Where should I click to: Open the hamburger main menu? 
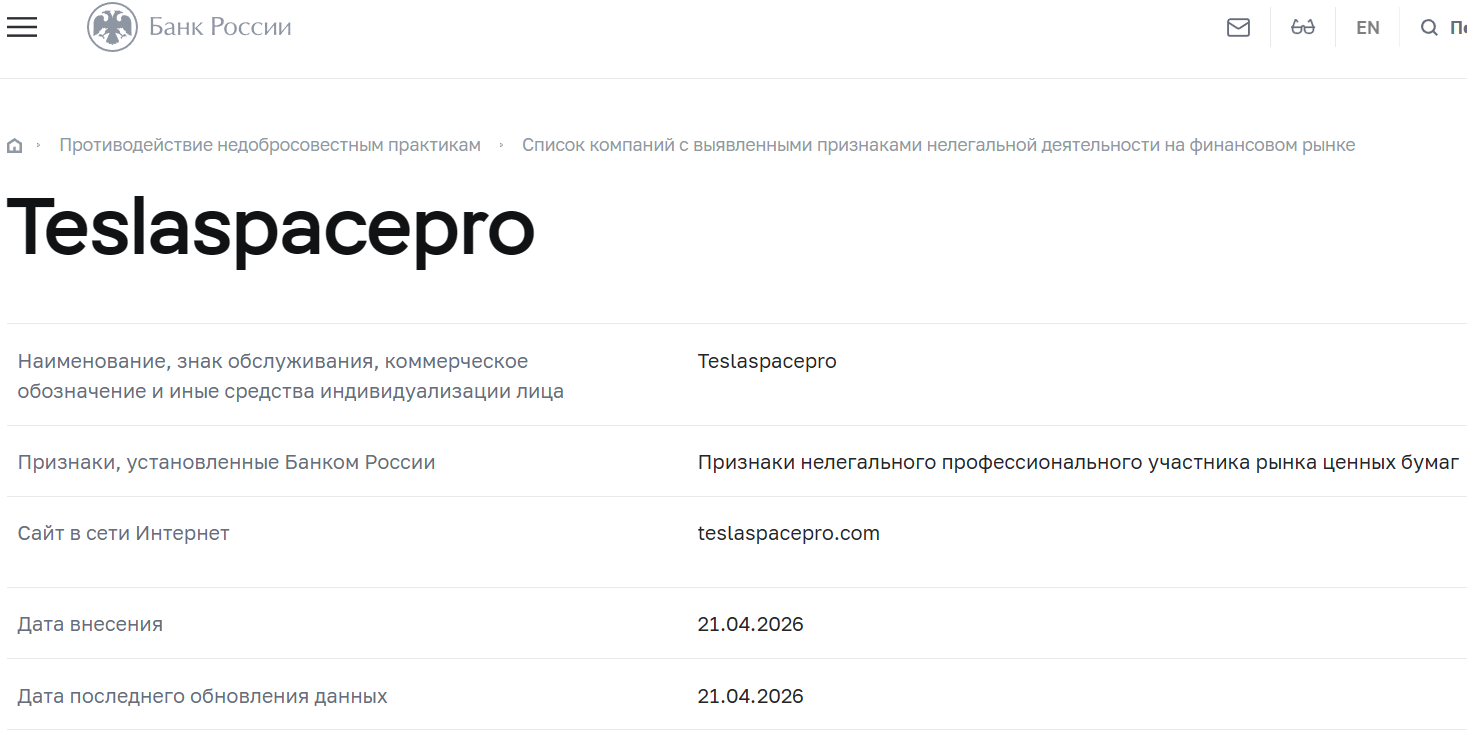[x=21, y=27]
